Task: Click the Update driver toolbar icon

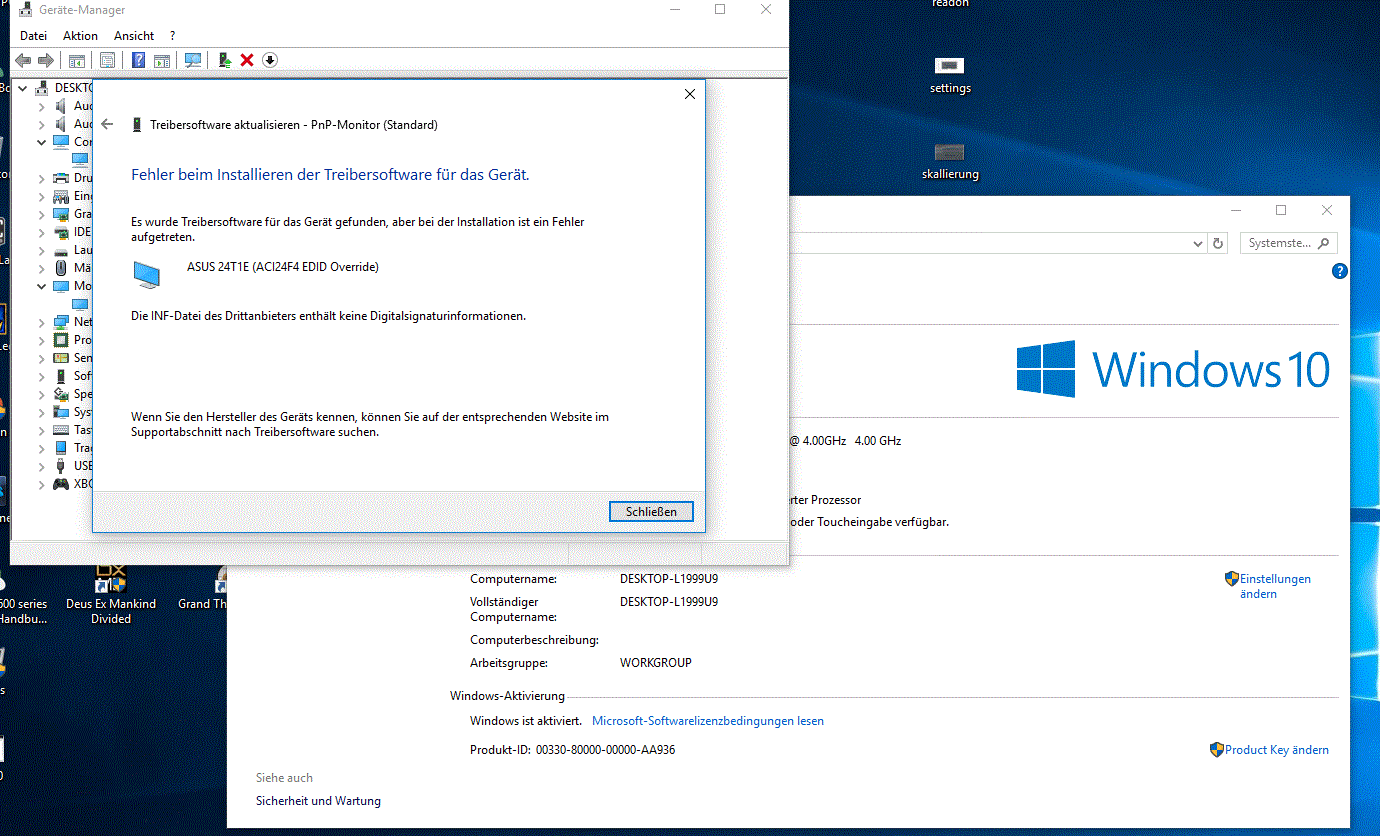Action: (x=225, y=60)
